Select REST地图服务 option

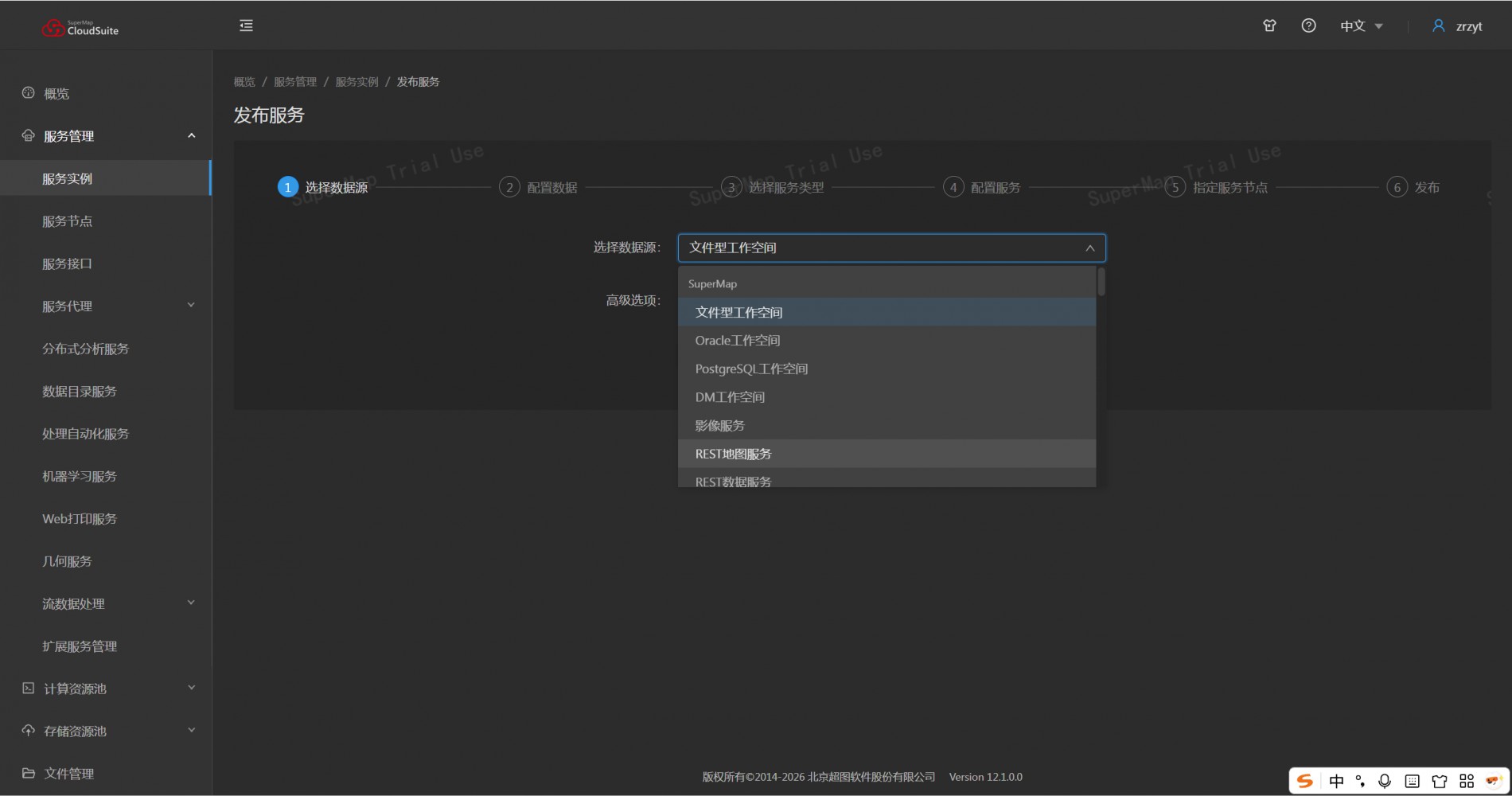click(x=887, y=454)
